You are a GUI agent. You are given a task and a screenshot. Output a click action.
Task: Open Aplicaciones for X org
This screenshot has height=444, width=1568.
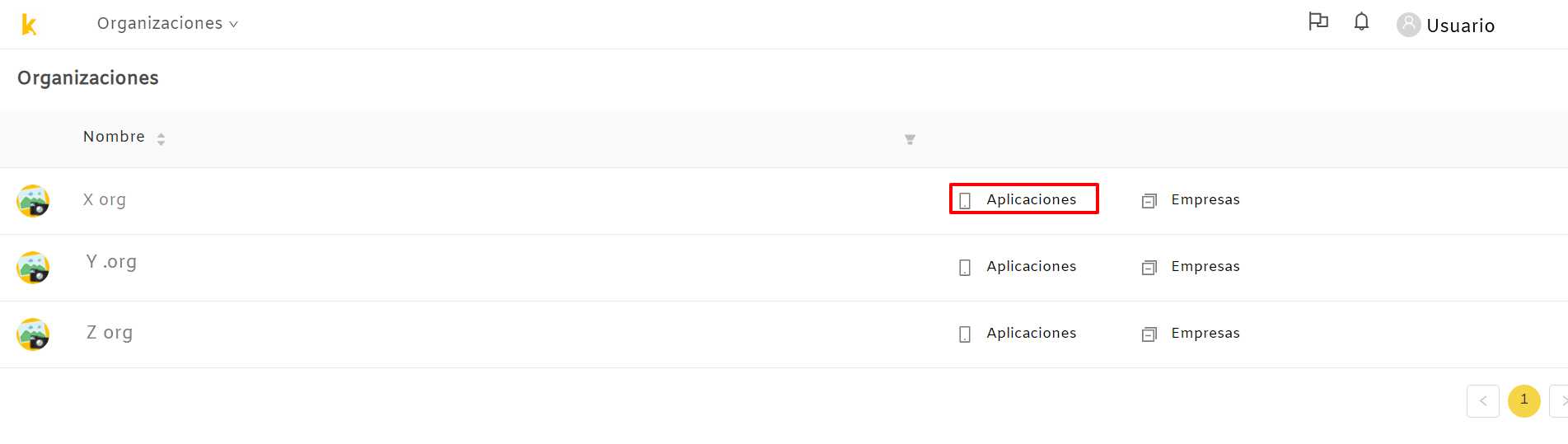pos(1023,199)
